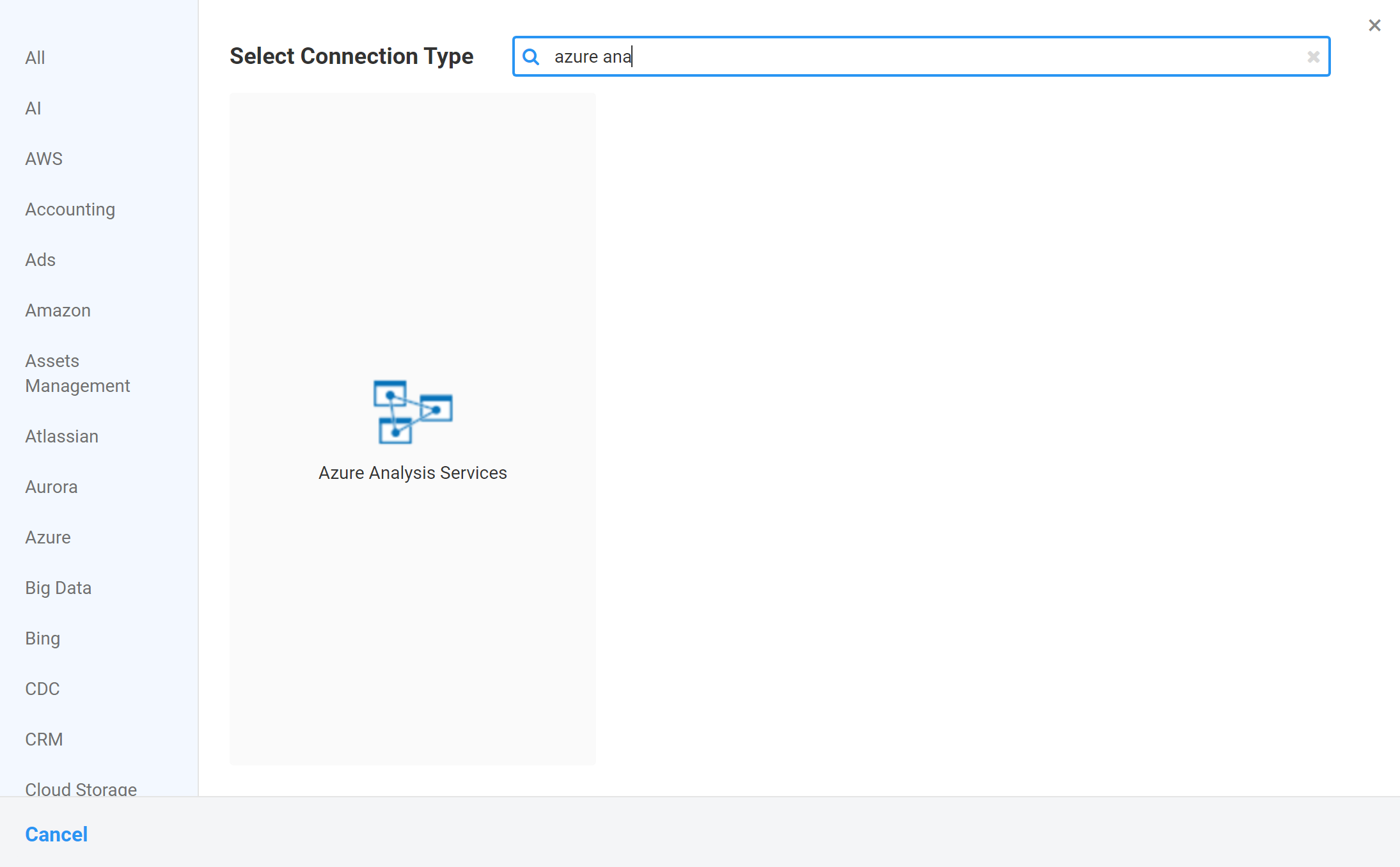Select the CDC category

click(42, 689)
